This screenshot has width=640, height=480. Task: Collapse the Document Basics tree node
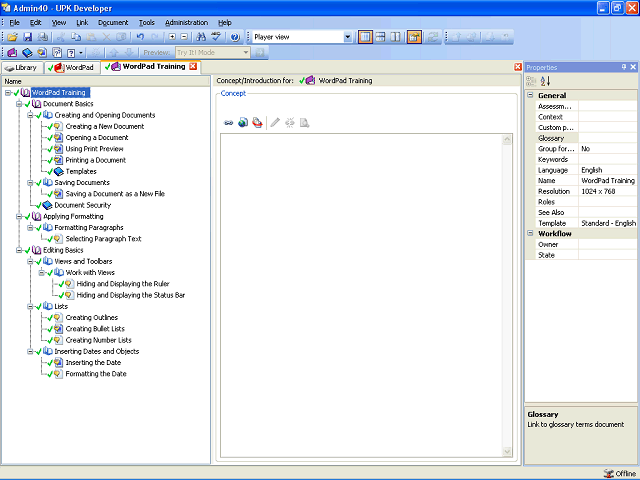coord(19,104)
